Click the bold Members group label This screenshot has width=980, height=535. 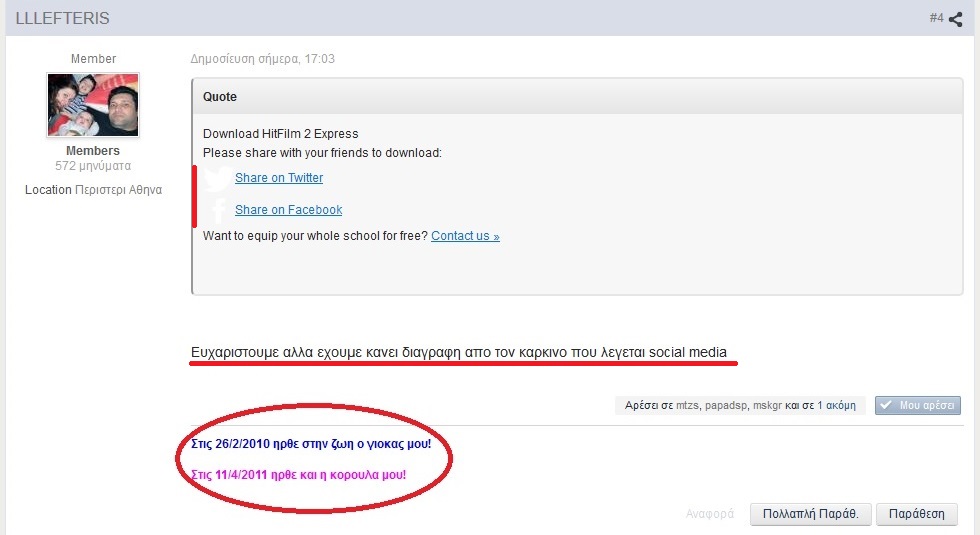click(92, 151)
